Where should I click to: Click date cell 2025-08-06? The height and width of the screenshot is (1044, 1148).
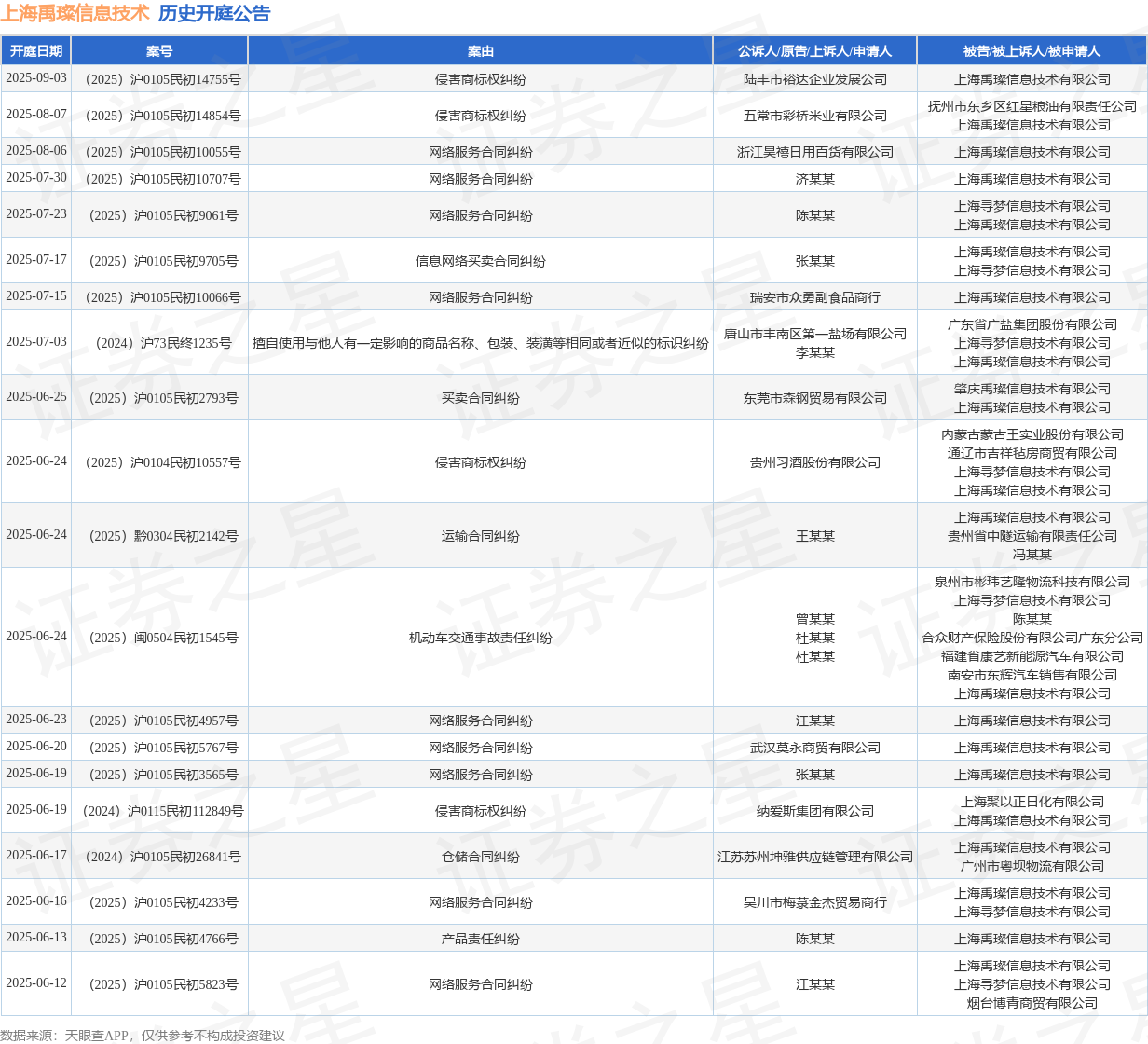(36, 151)
